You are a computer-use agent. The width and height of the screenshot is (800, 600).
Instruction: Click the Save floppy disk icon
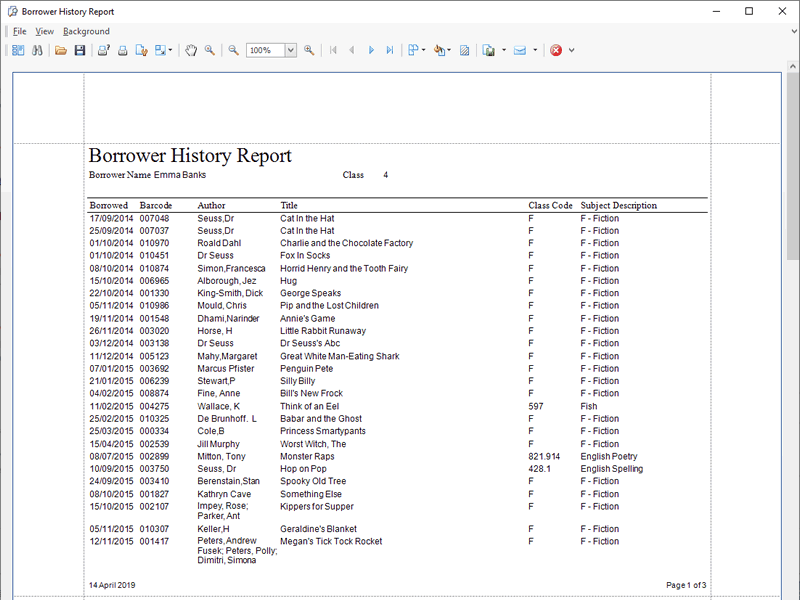pyautogui.click(x=79, y=50)
